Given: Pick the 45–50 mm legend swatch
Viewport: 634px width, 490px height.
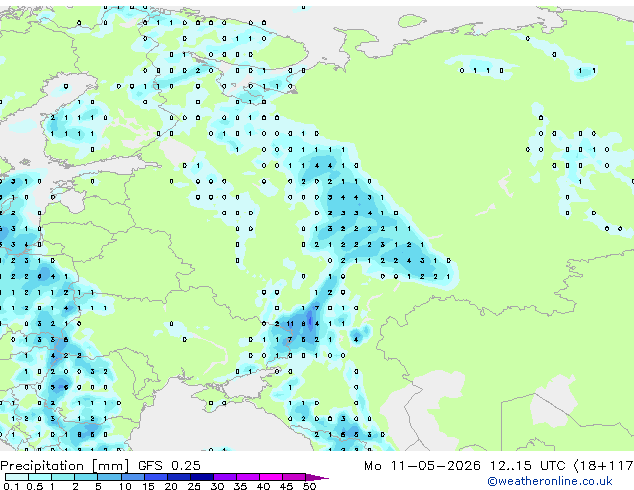Looking at the screenshot, I should click(x=294, y=477).
